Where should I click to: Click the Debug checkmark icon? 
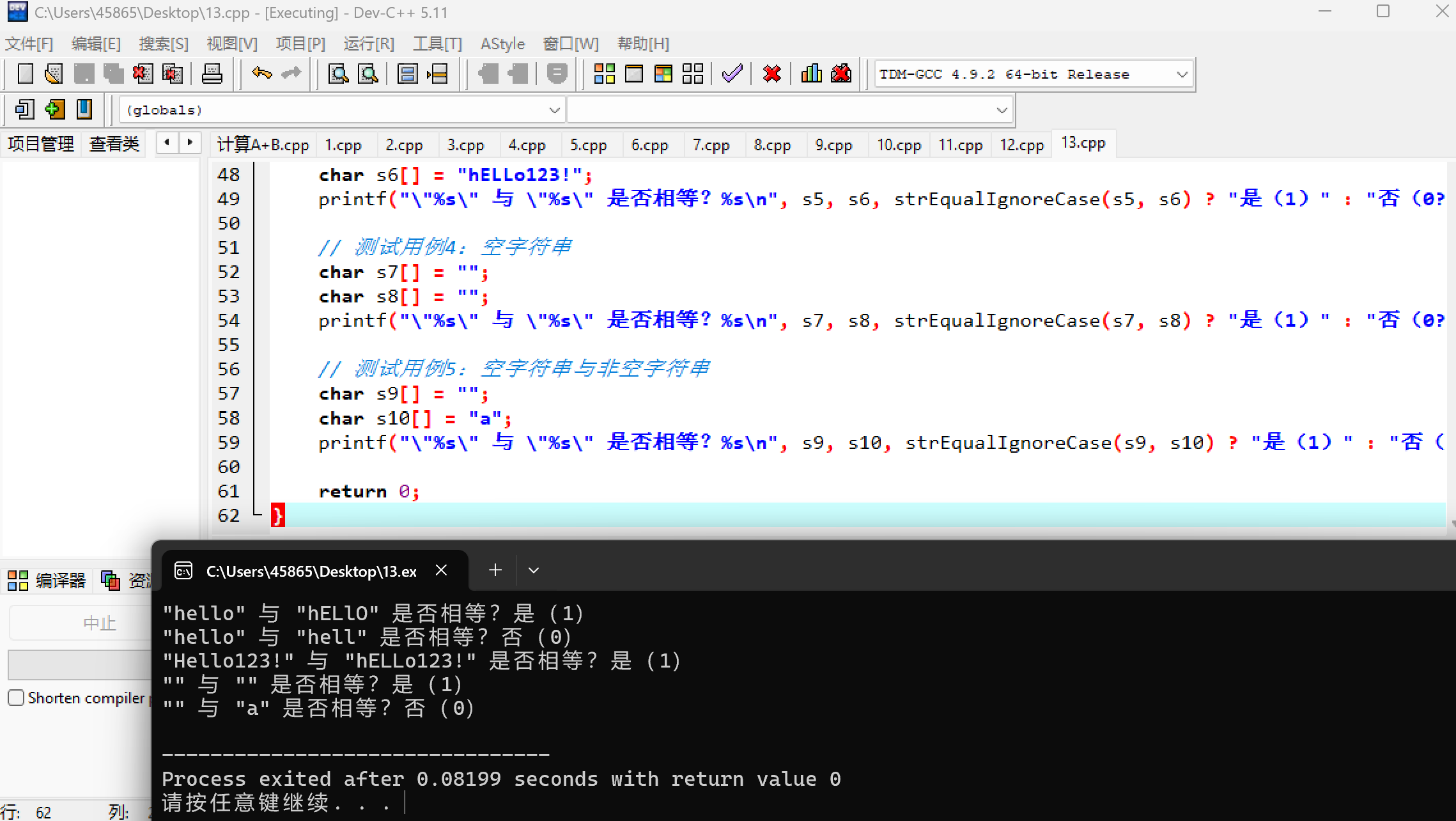pos(732,74)
